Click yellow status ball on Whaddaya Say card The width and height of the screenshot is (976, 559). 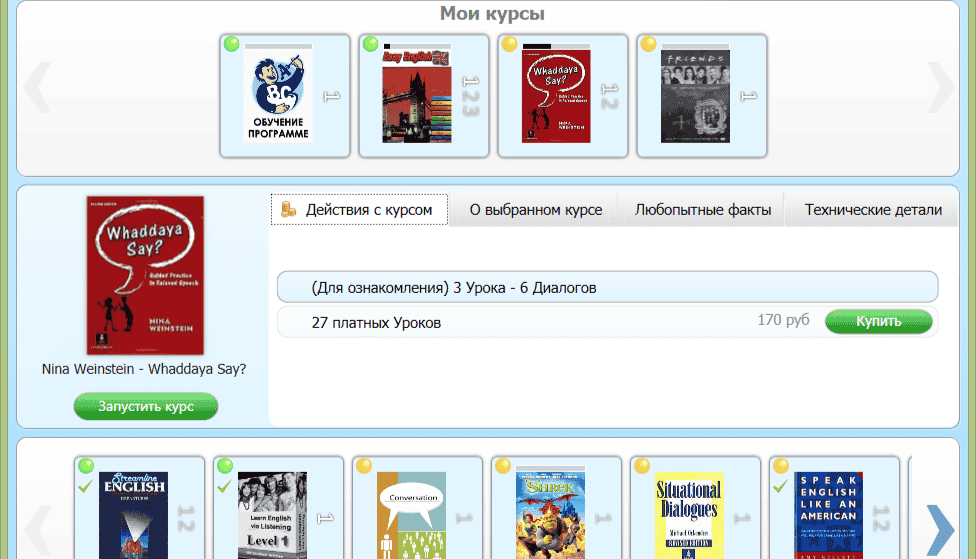pyautogui.click(x=510, y=44)
